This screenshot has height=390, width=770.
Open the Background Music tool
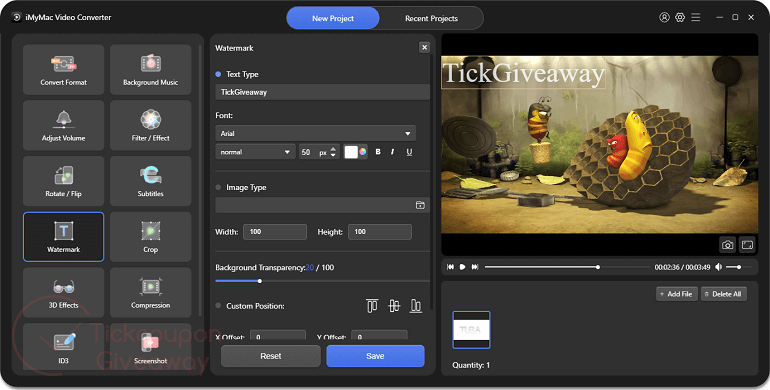coord(150,70)
